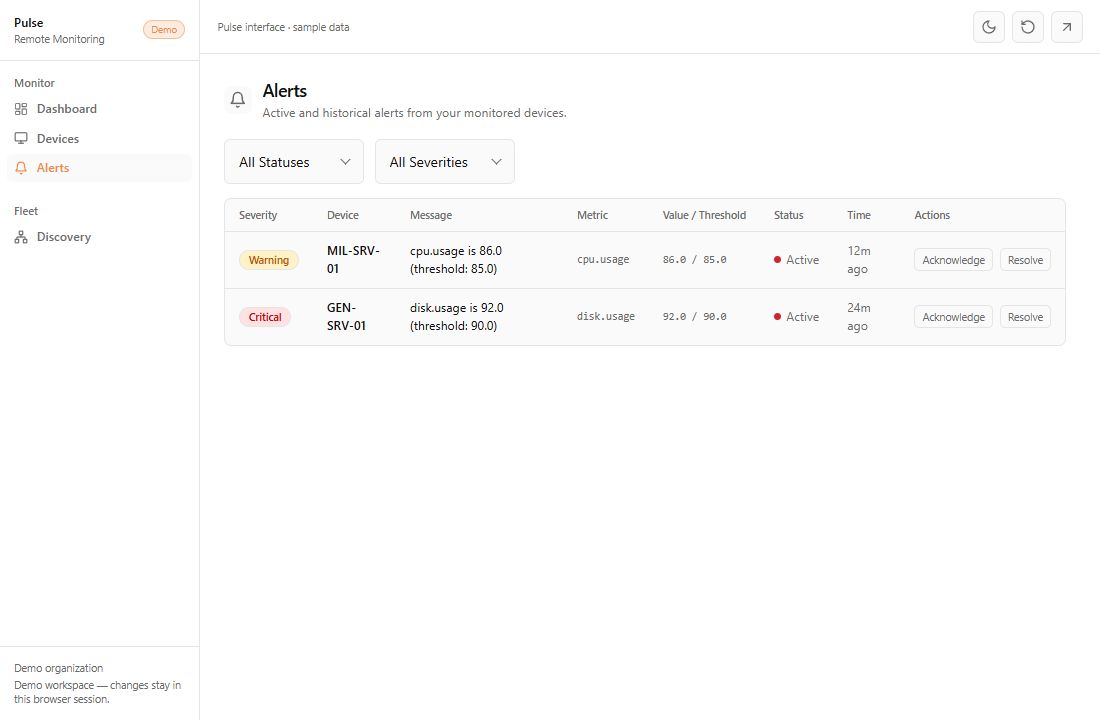Click message 'cpu.usage is 86.0 (threshold: 85.0)'
Image resolution: width=1100 pixels, height=720 pixels.
[456, 260]
